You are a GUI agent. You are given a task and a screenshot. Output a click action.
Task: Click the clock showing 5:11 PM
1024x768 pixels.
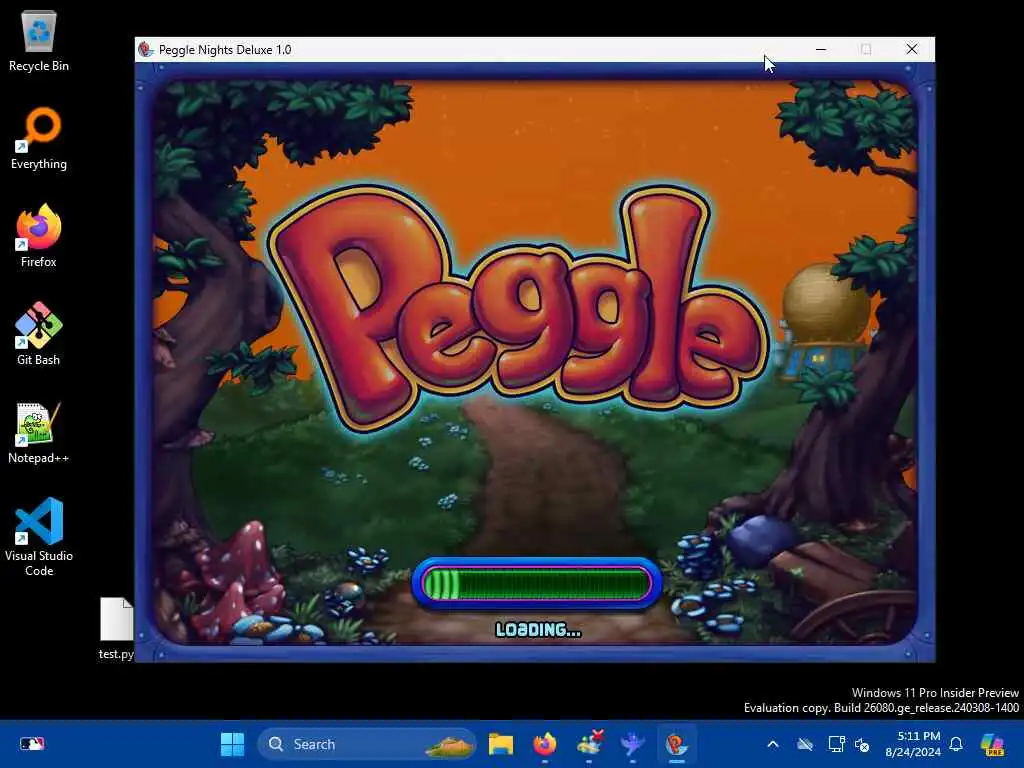click(x=913, y=744)
